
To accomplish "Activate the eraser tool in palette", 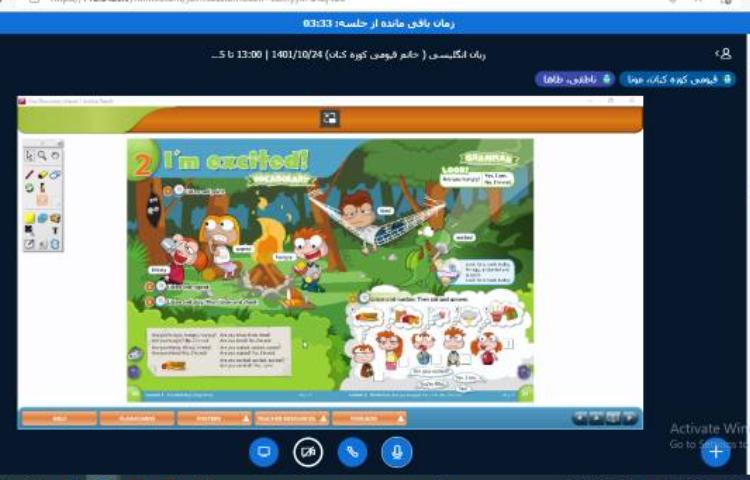I will [55, 174].
